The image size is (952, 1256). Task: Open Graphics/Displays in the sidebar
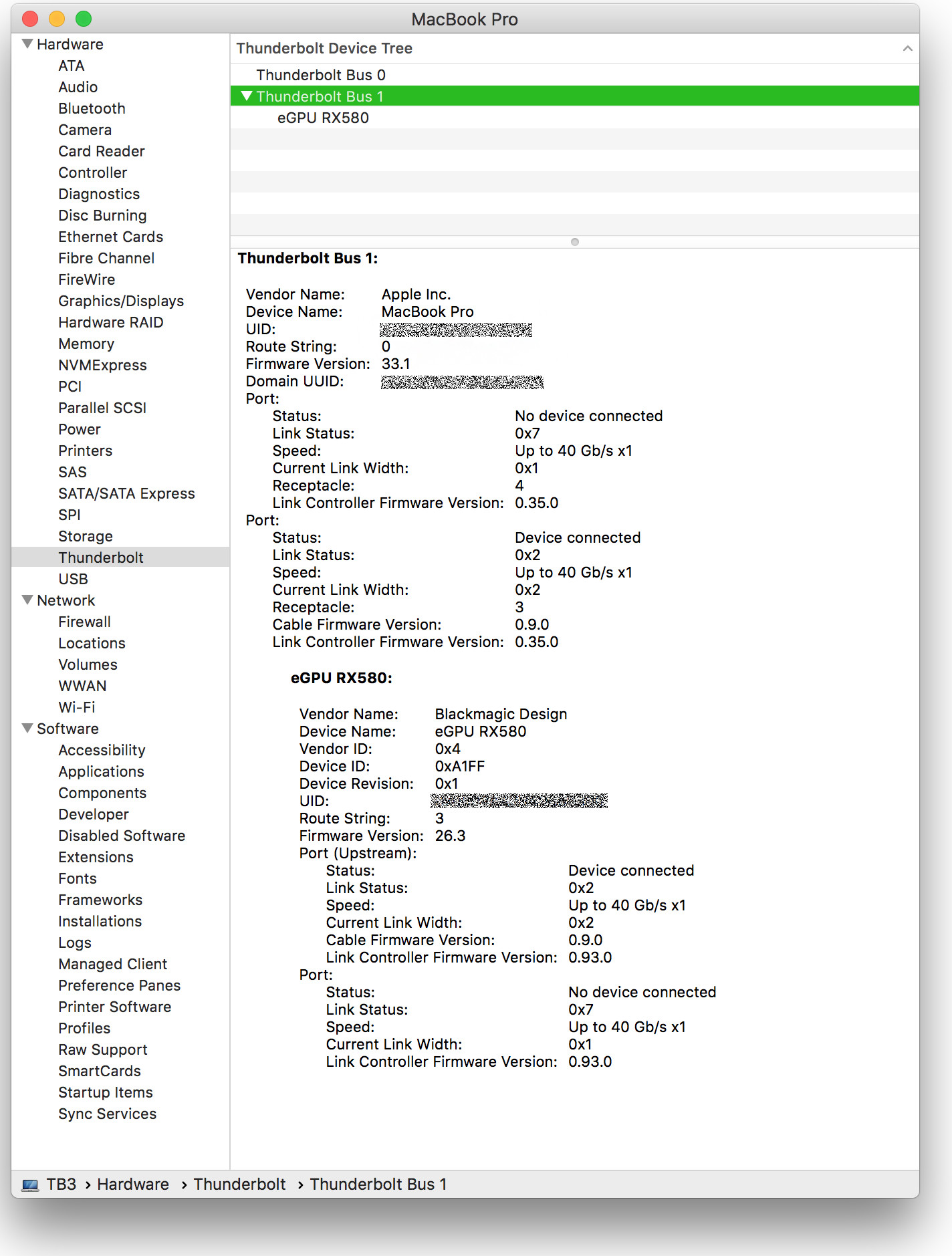pyautogui.click(x=121, y=301)
